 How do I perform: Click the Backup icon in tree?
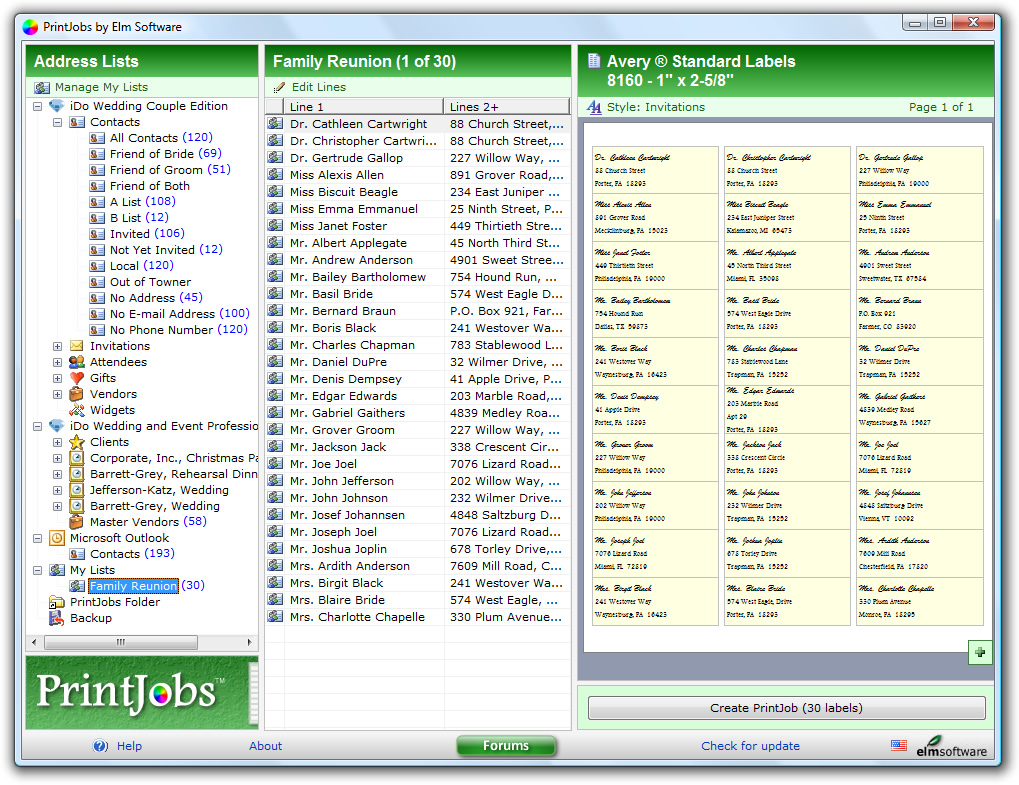57,618
